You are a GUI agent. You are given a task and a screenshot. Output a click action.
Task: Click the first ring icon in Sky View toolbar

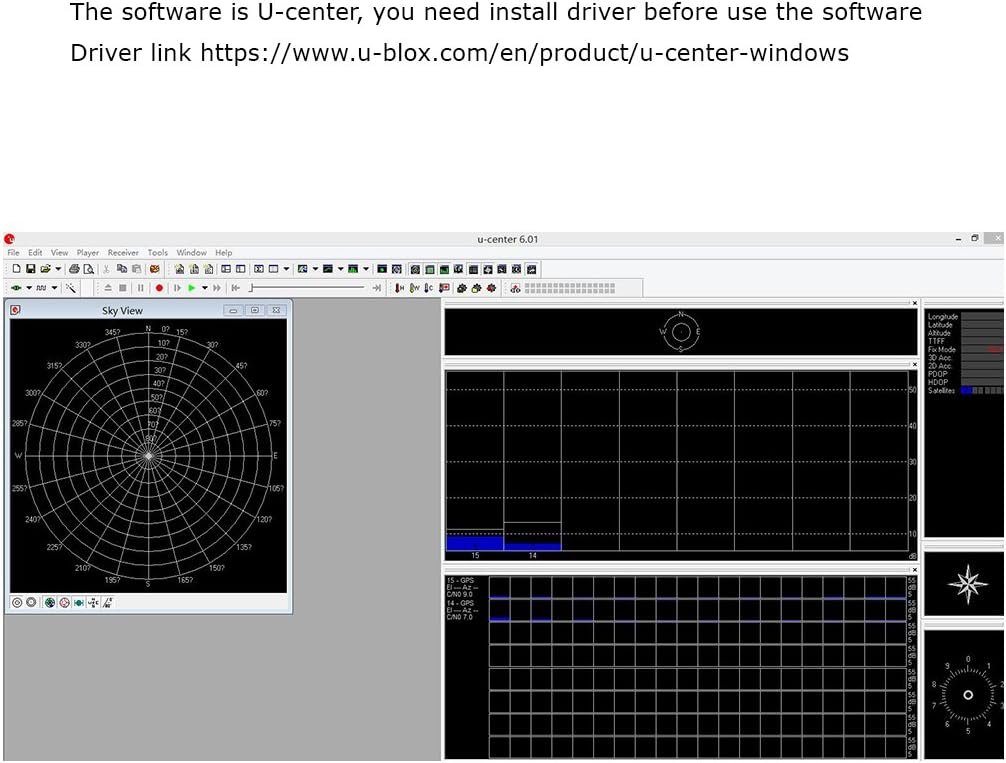[x=17, y=603]
